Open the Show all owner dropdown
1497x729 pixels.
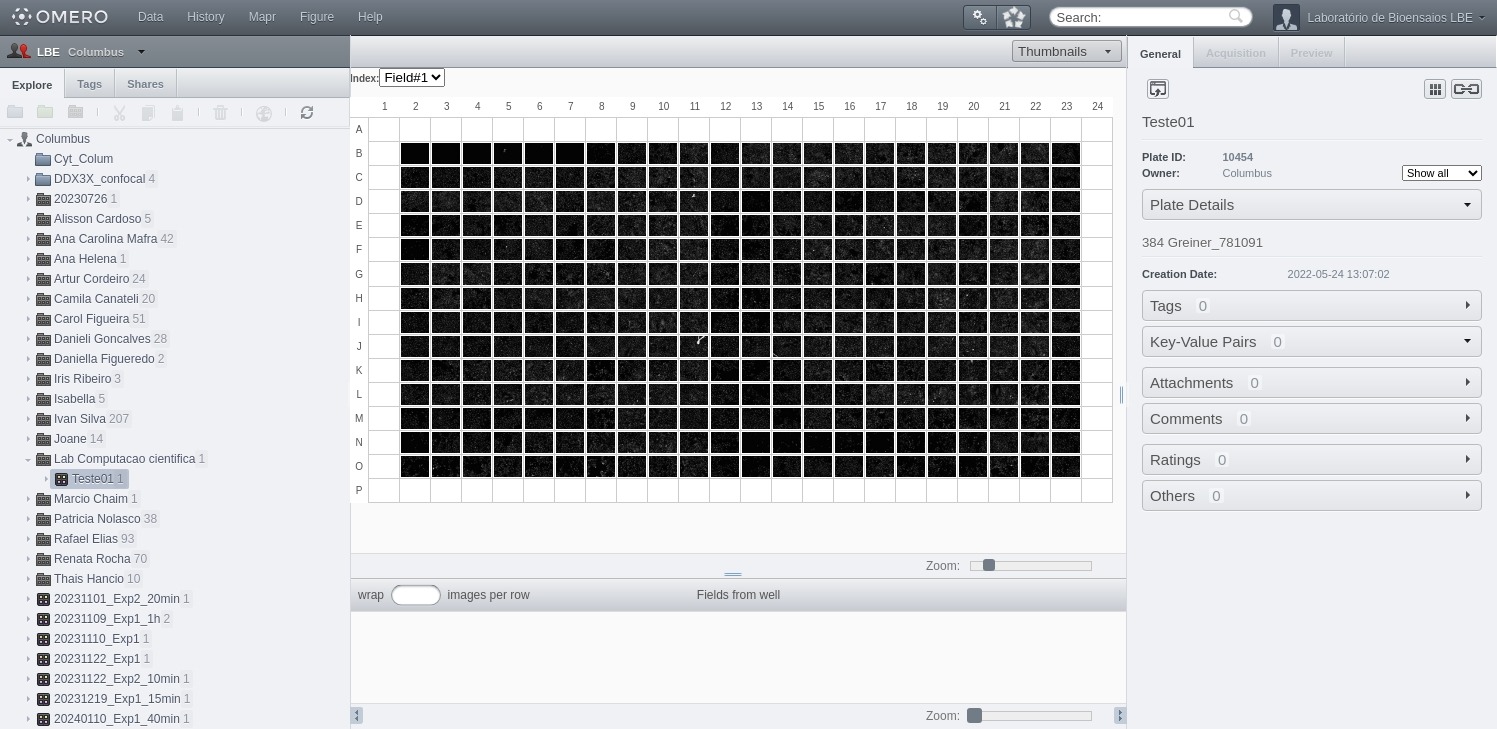pos(1441,172)
